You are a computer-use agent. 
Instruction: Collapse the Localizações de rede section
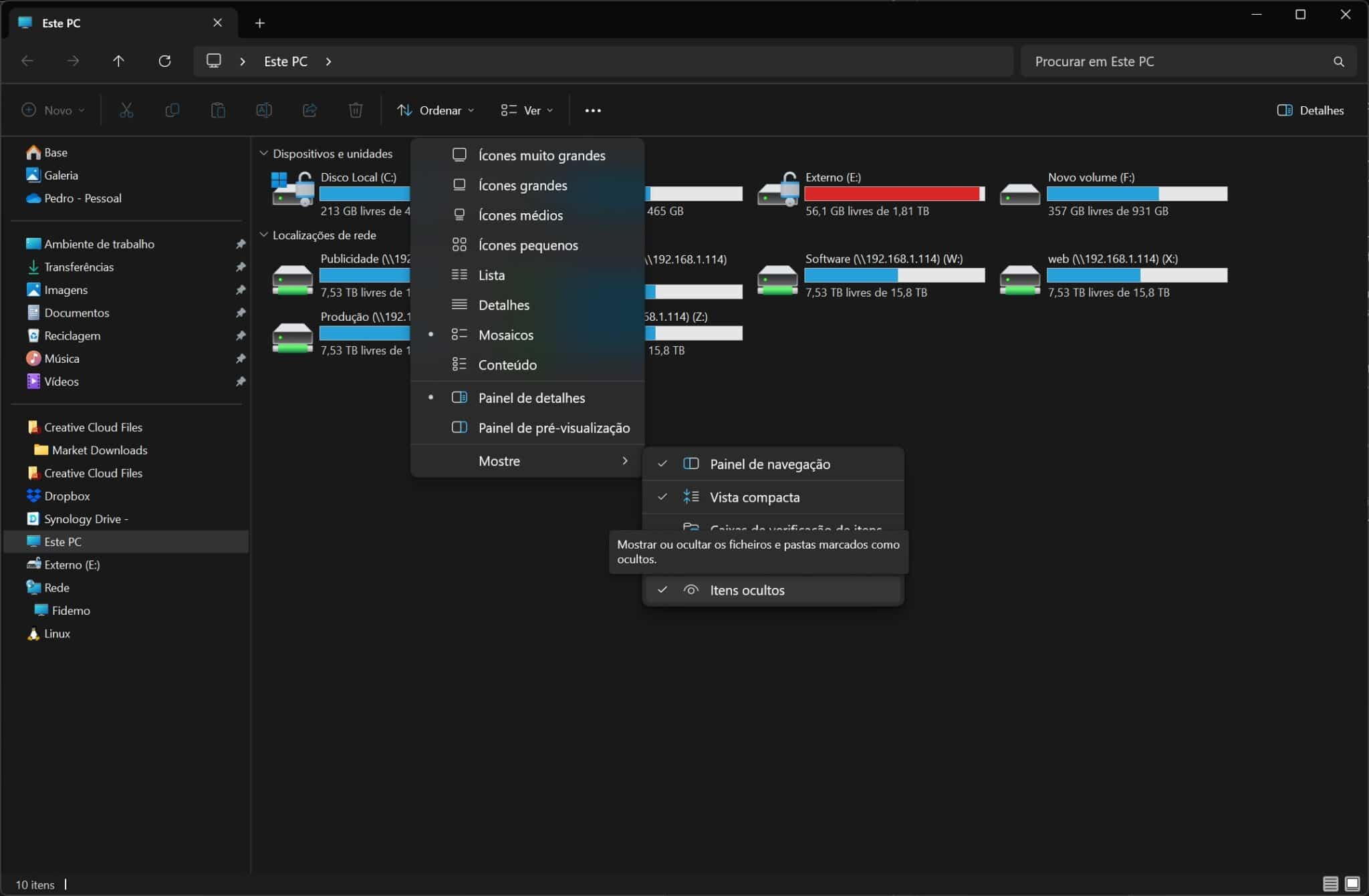pos(264,235)
